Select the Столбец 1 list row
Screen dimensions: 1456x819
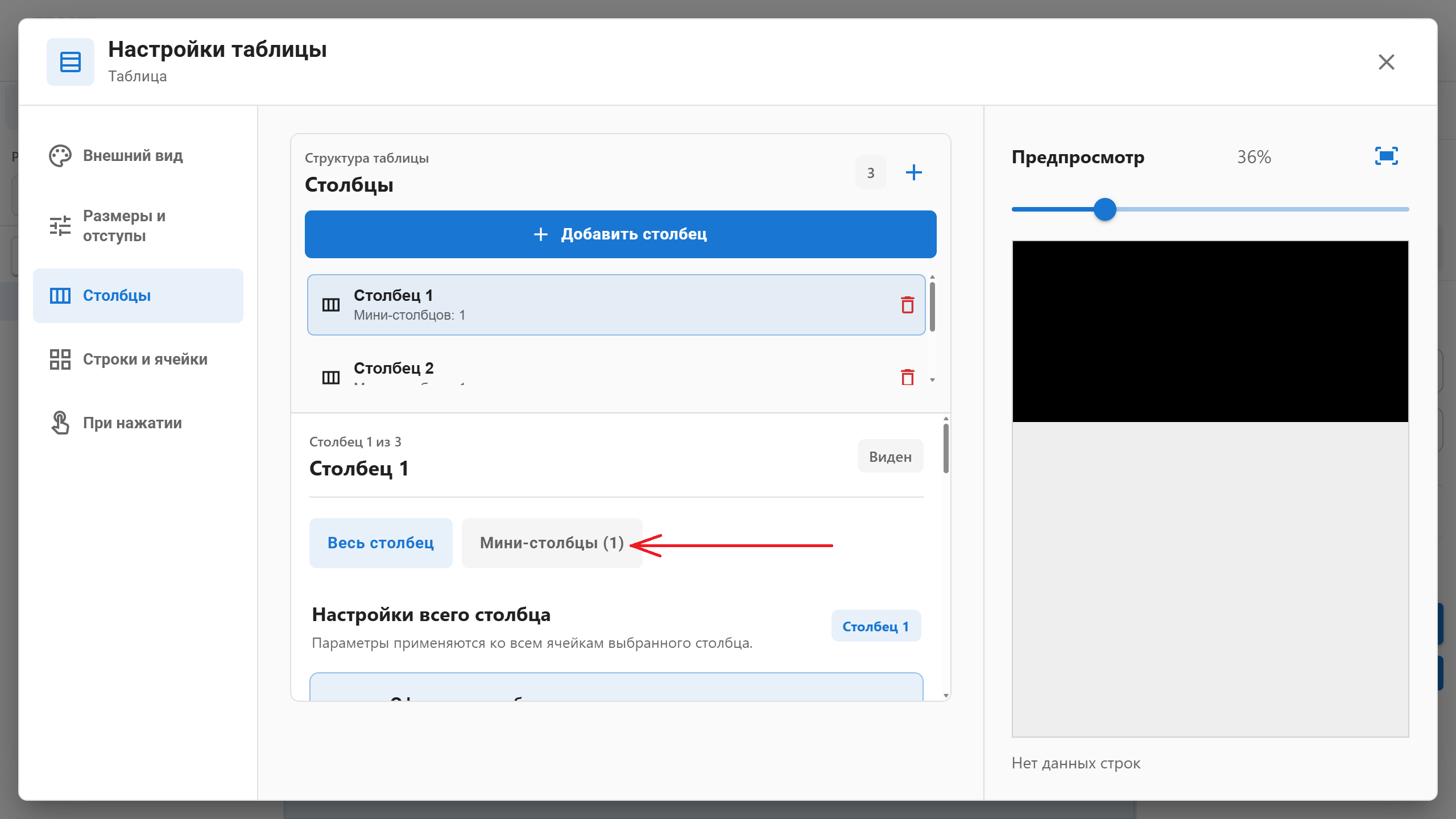point(617,305)
